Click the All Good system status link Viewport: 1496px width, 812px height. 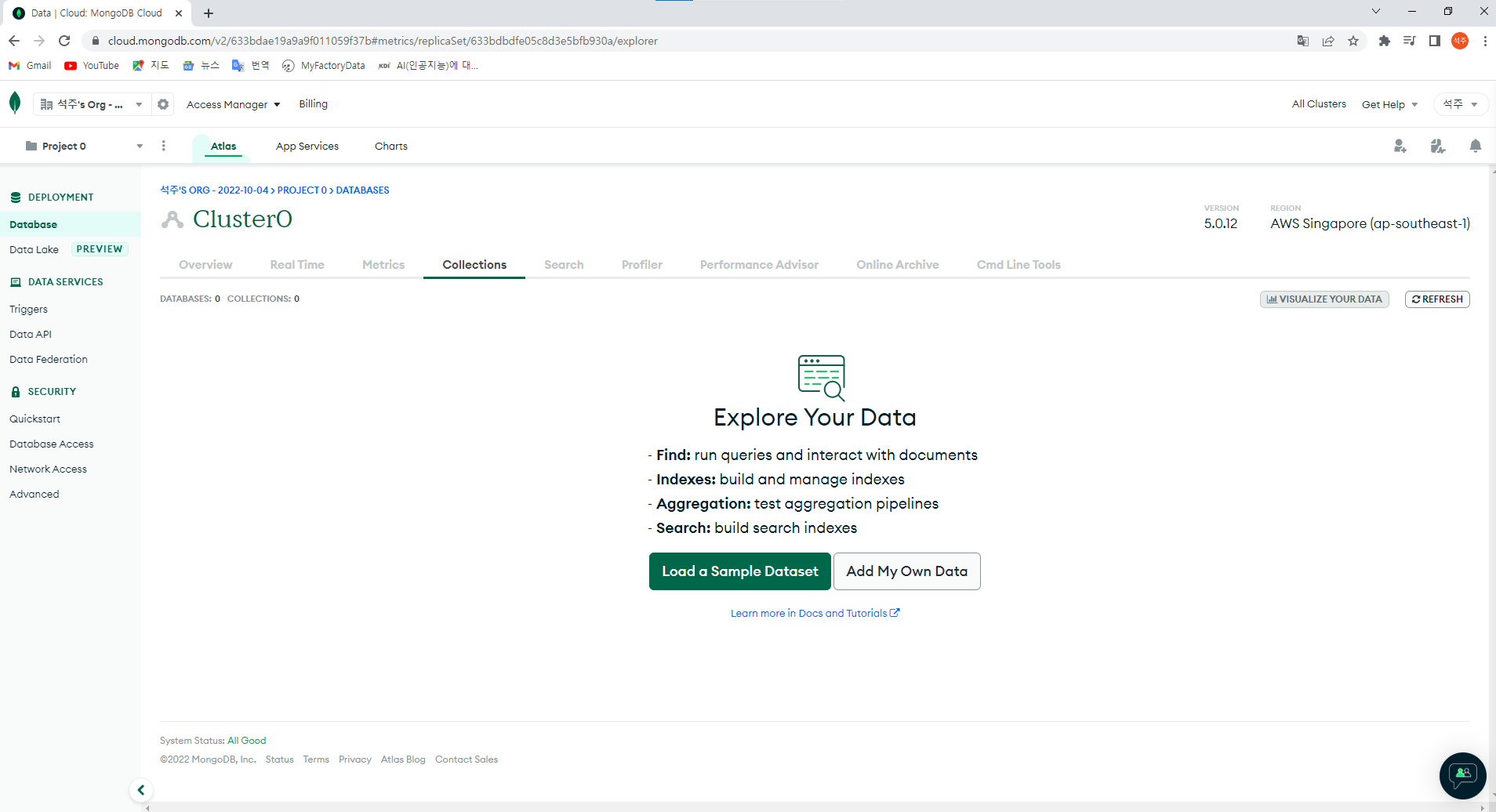246,741
